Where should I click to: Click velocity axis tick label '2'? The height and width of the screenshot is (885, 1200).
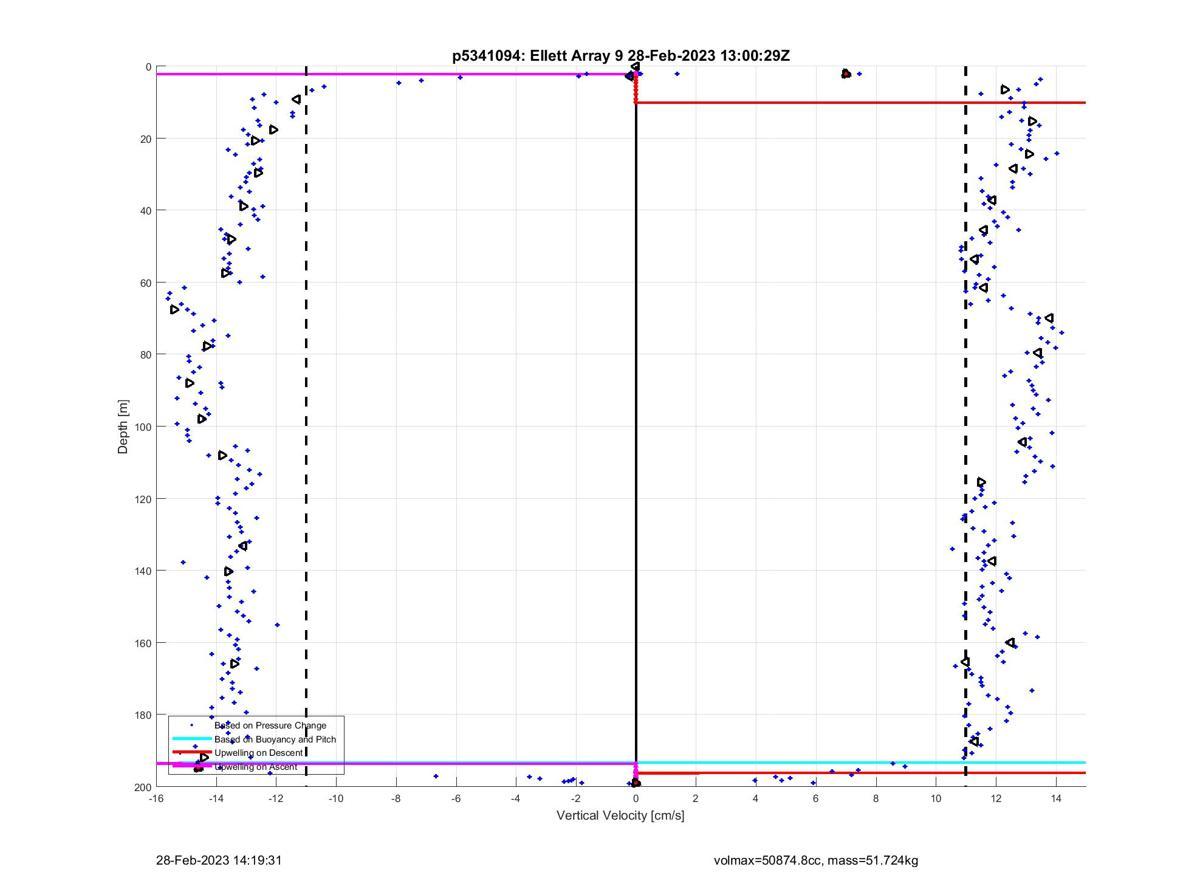click(696, 798)
